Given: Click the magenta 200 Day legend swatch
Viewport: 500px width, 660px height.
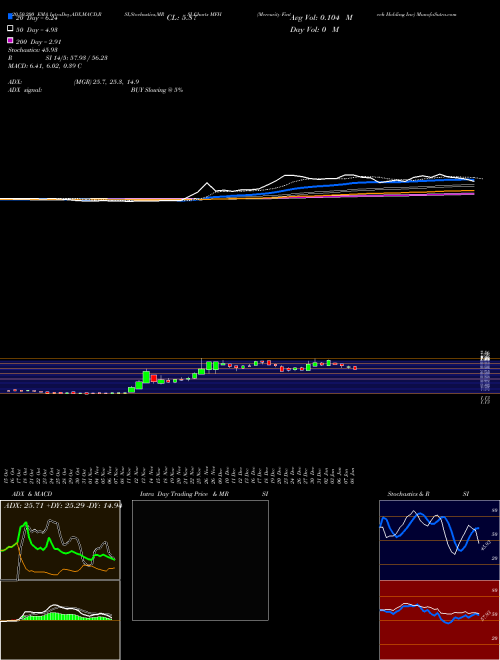Looking at the screenshot, I should pyautogui.click(x=10, y=41).
